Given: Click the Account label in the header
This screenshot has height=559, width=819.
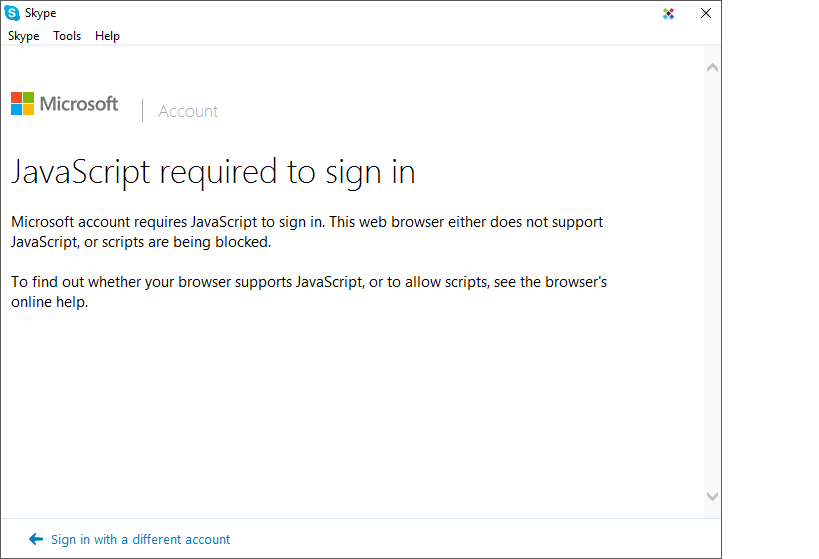Looking at the screenshot, I should point(188,111).
